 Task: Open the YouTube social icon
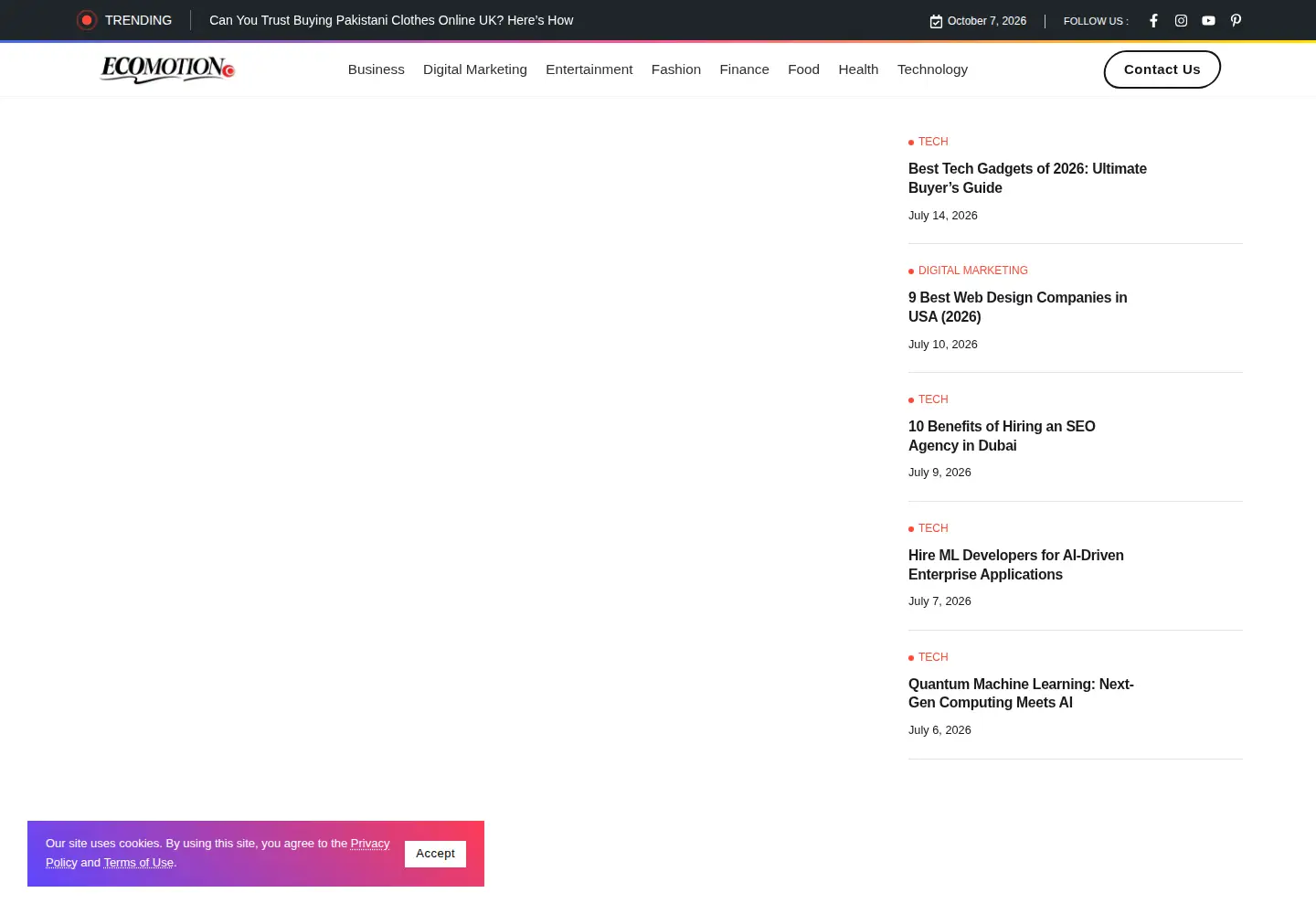(x=1208, y=20)
